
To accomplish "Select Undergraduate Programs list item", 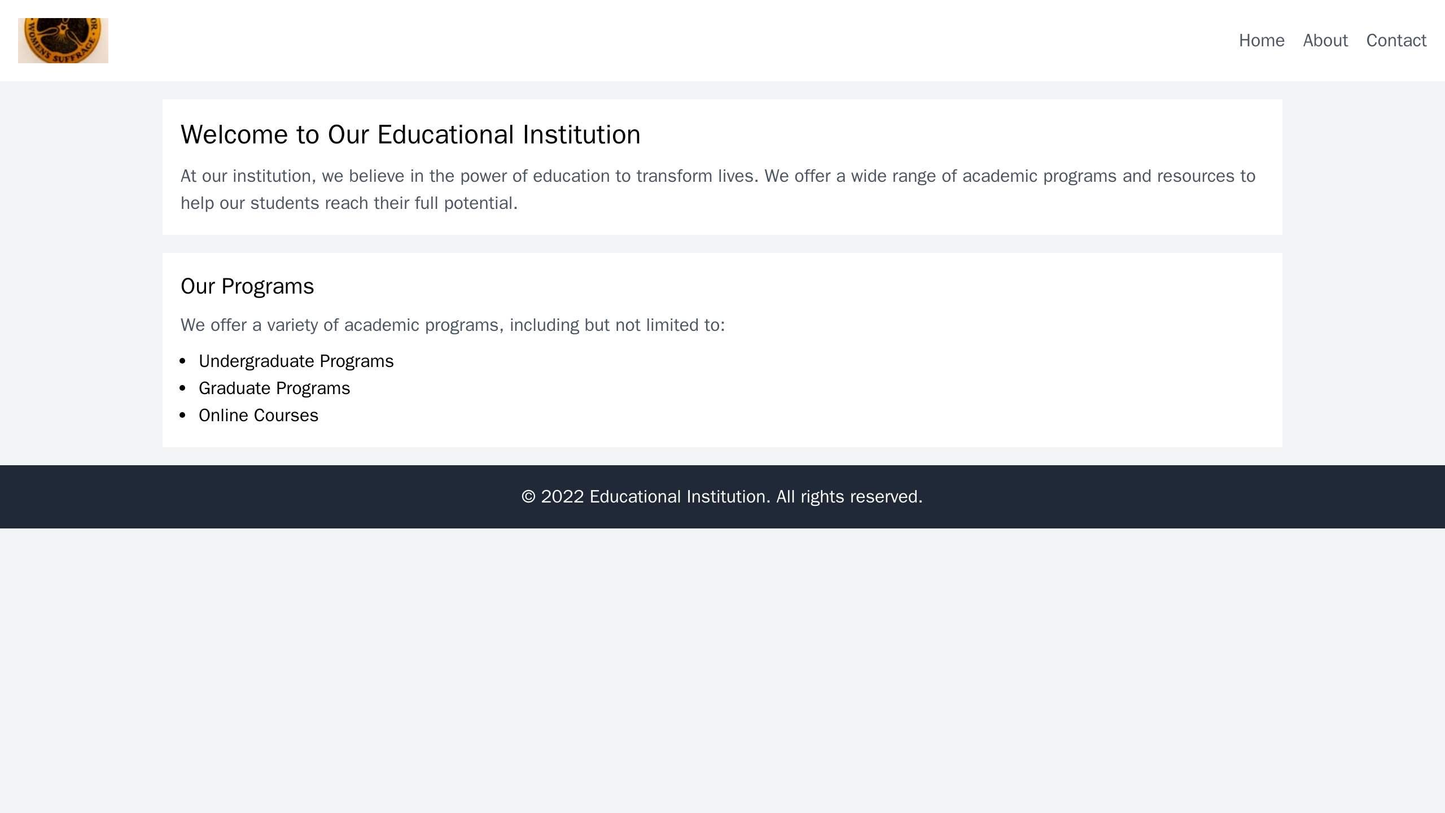I will pyautogui.click(x=295, y=361).
